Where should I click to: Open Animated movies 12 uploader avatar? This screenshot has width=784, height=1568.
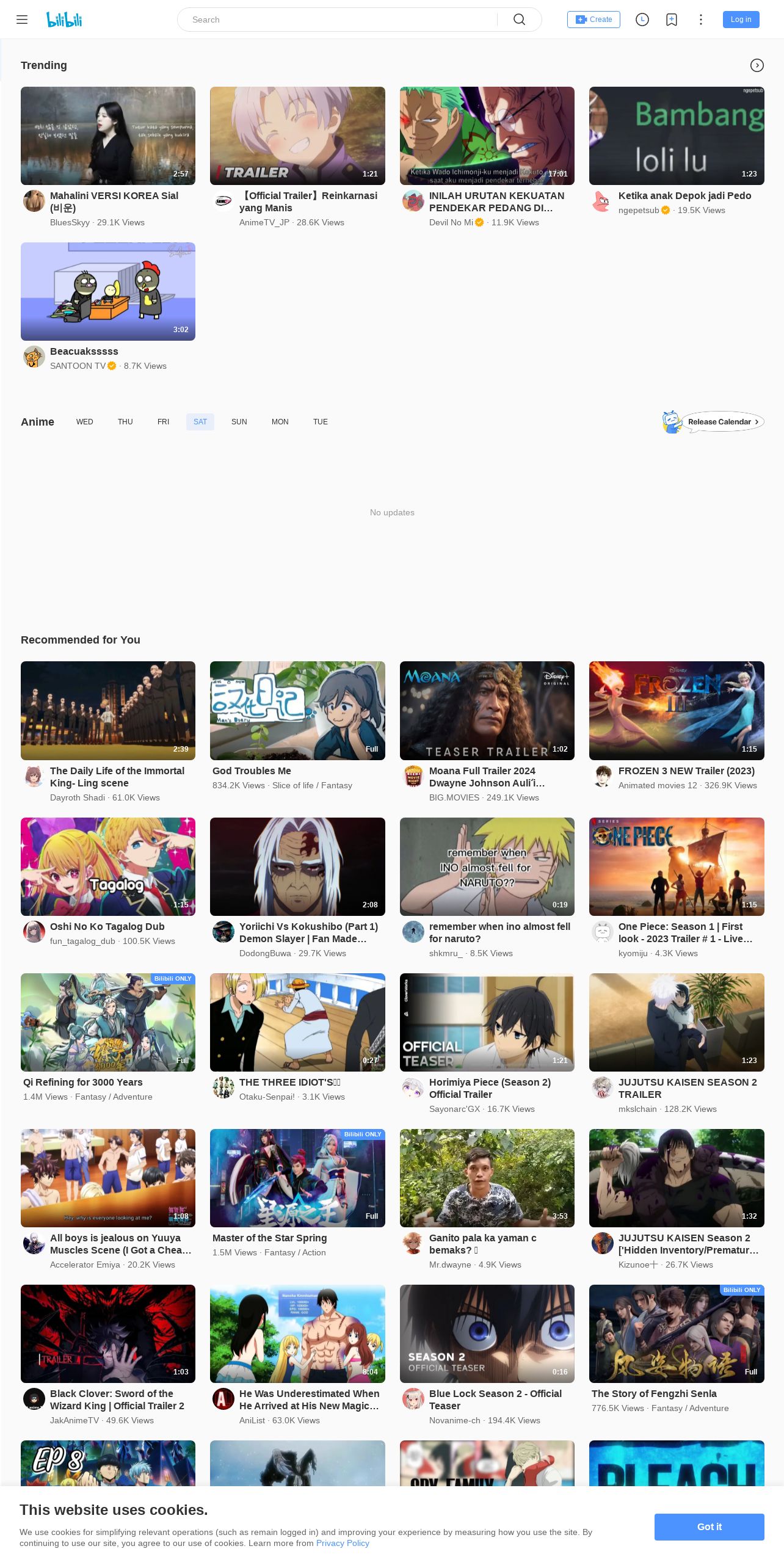click(603, 776)
